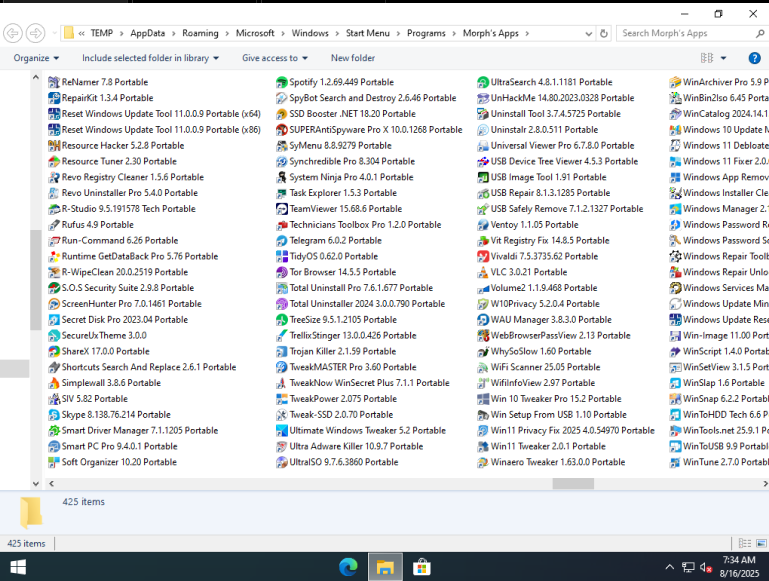Click the Revo Uninstaller Pro 5.4.0 icon
769x581 pixels.
[54, 193]
